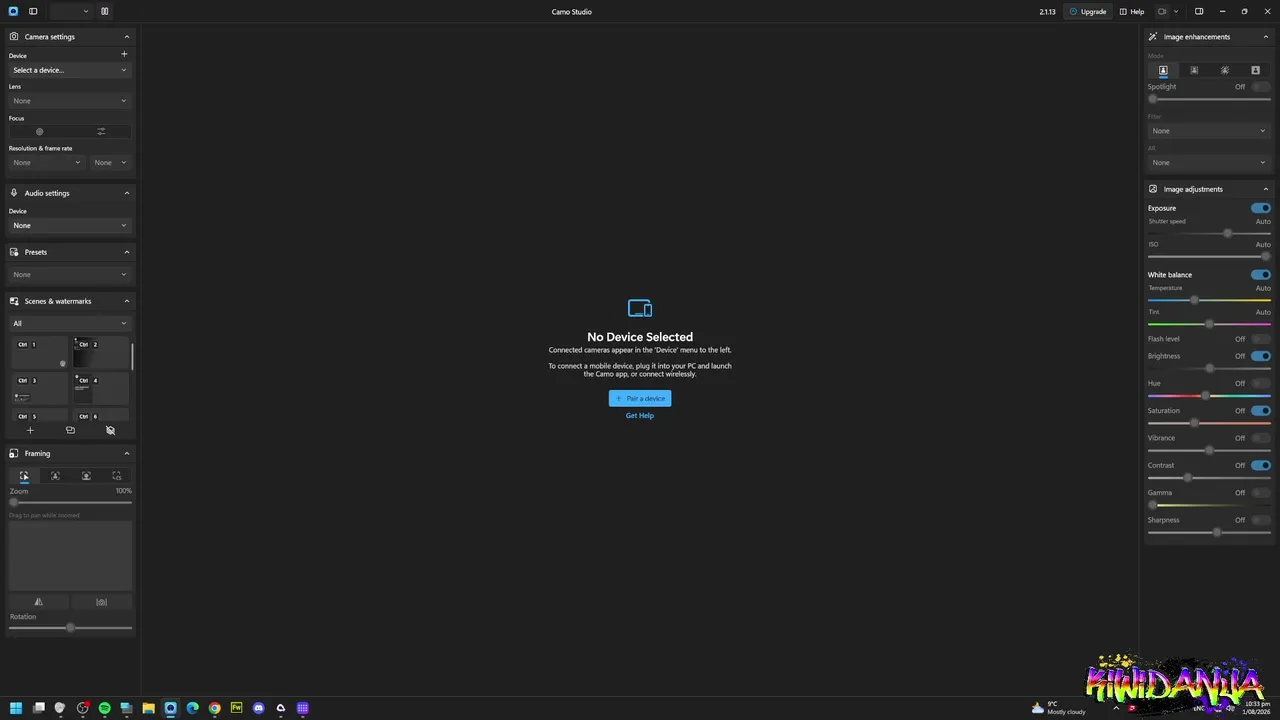Toggle the Flash level switch
The image size is (1280, 720).
(x=1261, y=339)
